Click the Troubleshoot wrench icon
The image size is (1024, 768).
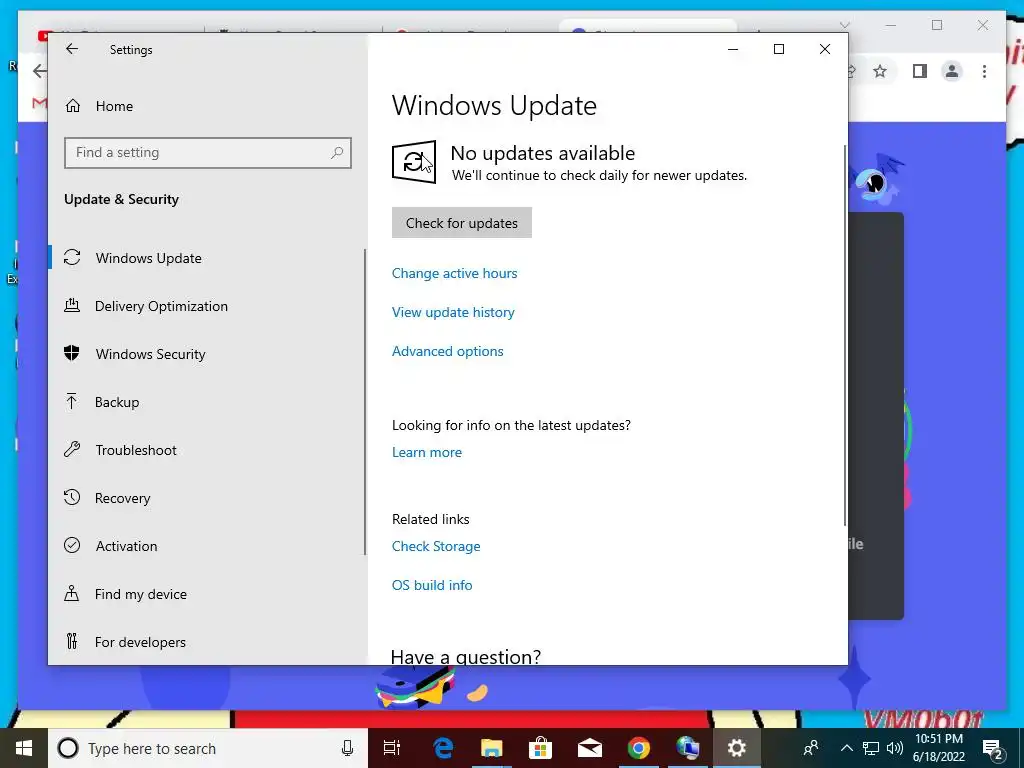coord(72,449)
